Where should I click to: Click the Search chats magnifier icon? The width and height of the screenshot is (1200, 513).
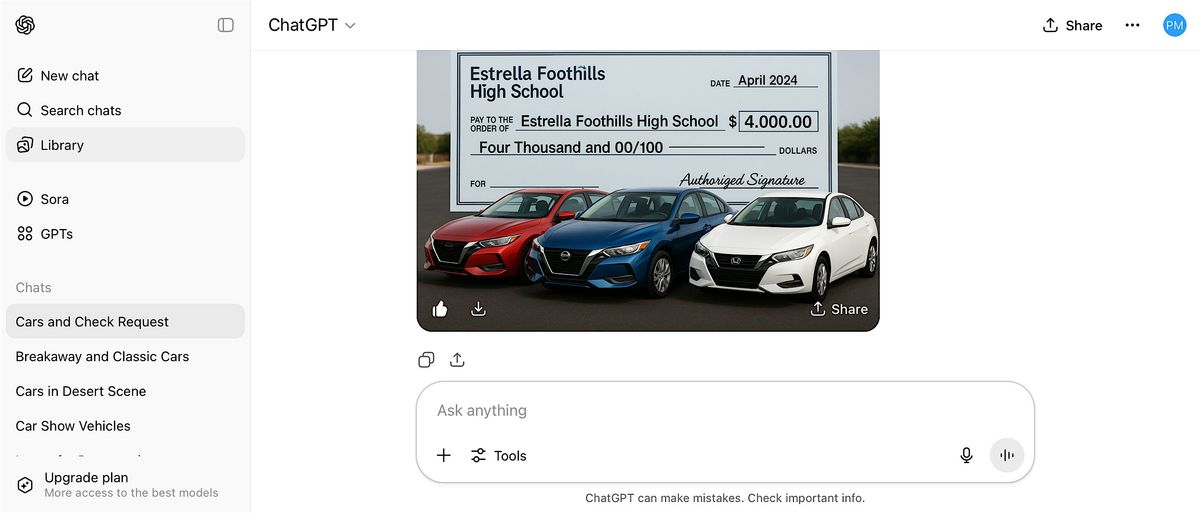click(25, 110)
